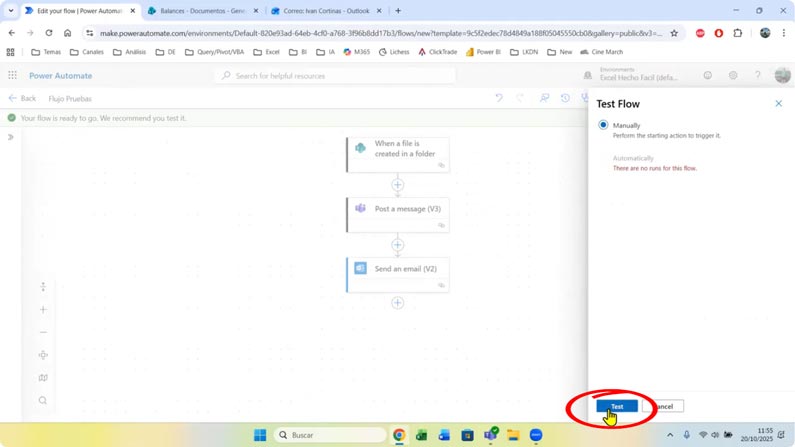Screen dimensions: 795x447
Task: Click the Cancel button in Test Flow
Action: point(663,406)
